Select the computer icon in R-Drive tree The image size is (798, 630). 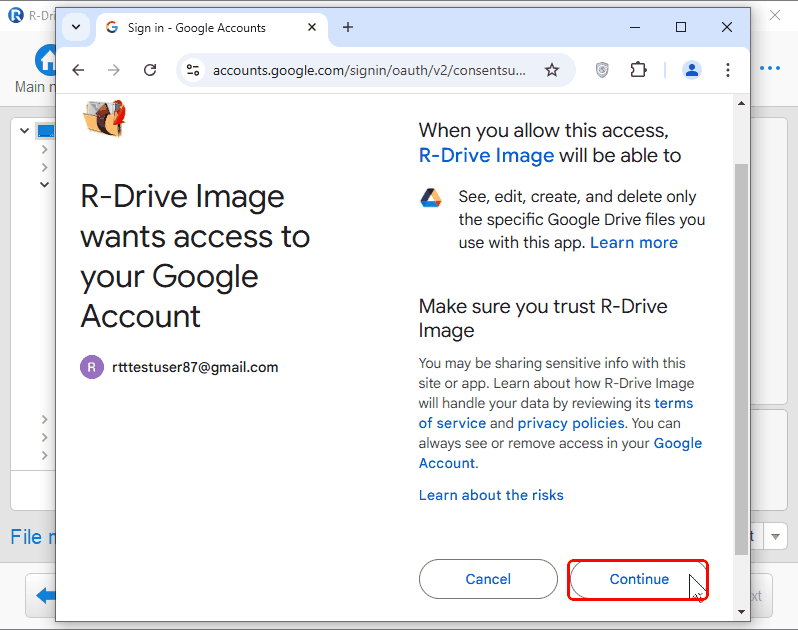click(45, 131)
